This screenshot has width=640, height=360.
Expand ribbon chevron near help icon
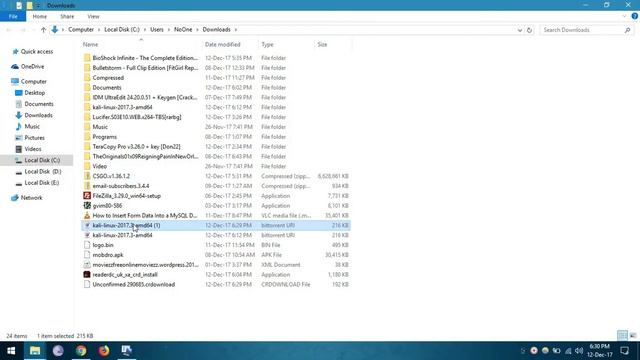[x=624, y=16]
